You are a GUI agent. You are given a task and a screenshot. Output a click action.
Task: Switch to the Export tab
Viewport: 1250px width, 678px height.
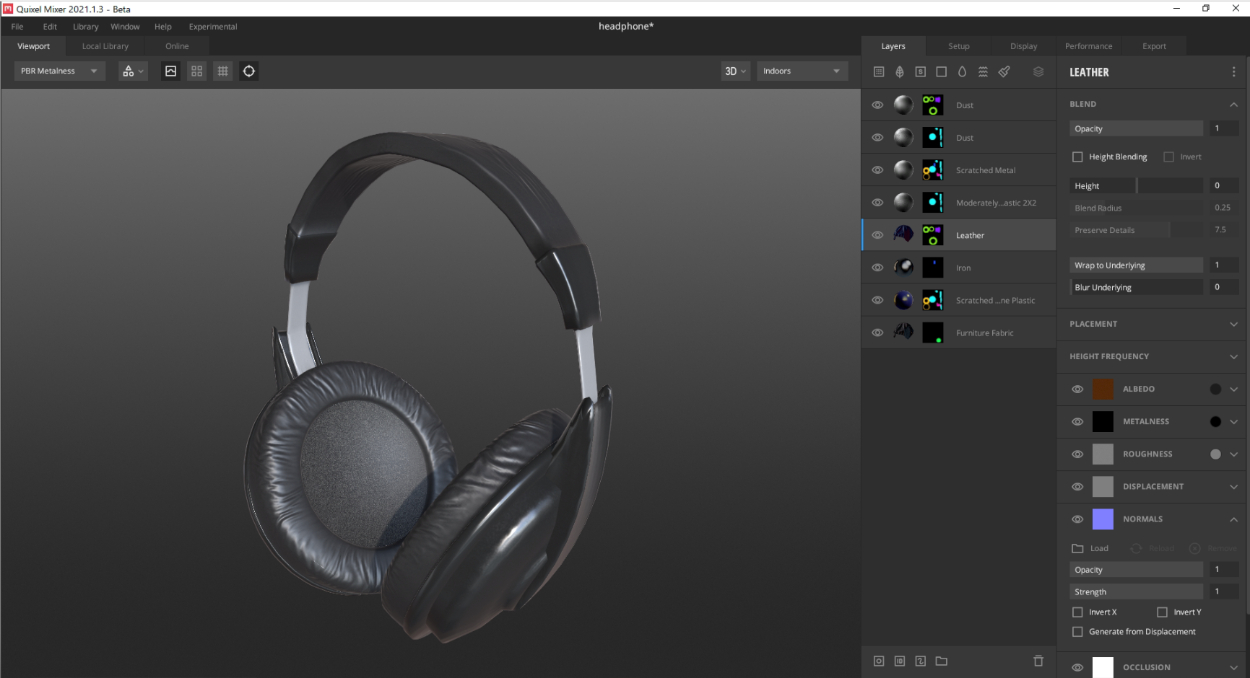pos(1154,46)
